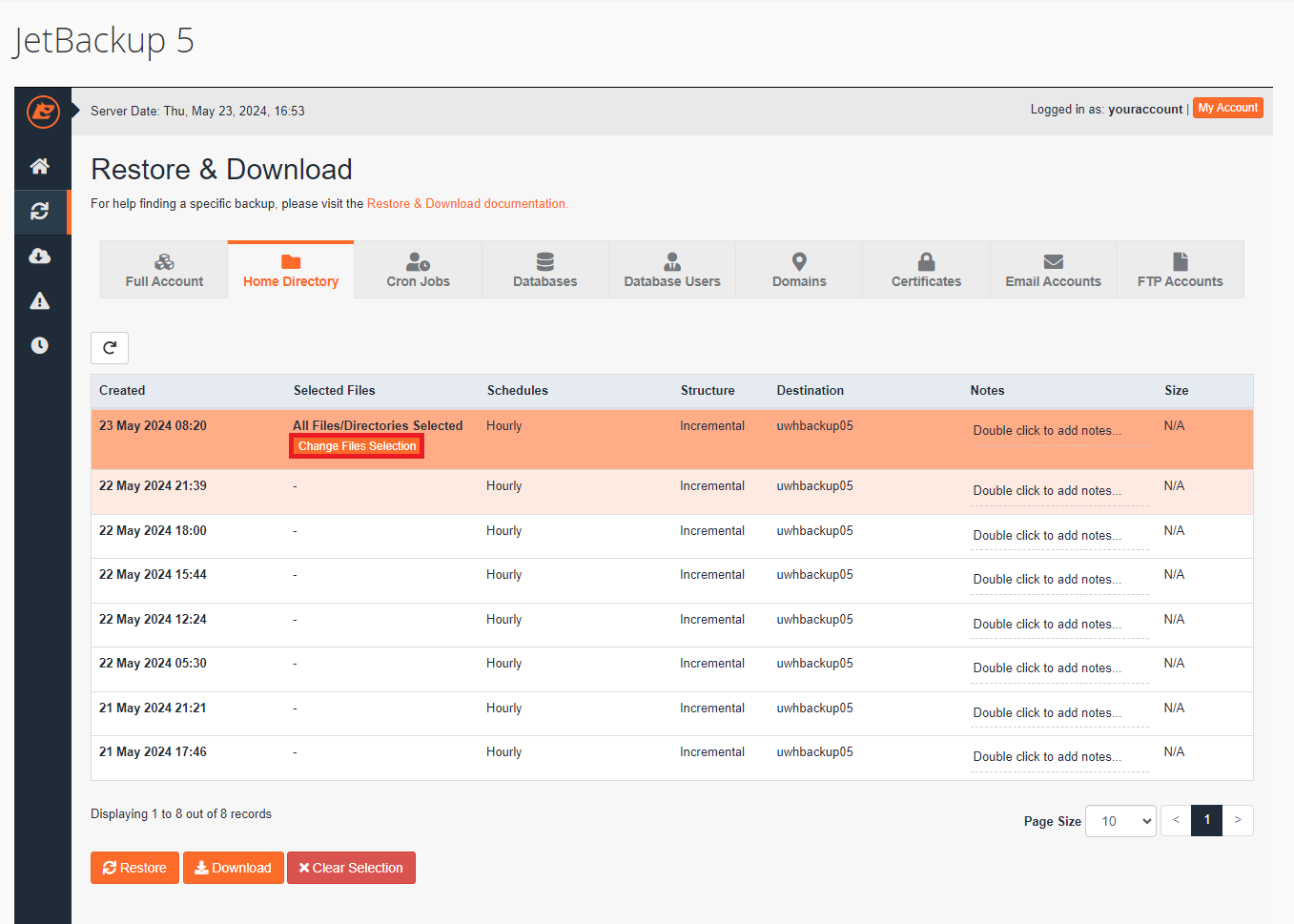Viewport: 1294px width, 924px height.
Task: Click notes field for 21 May 17:46 backup
Action: click(1059, 757)
